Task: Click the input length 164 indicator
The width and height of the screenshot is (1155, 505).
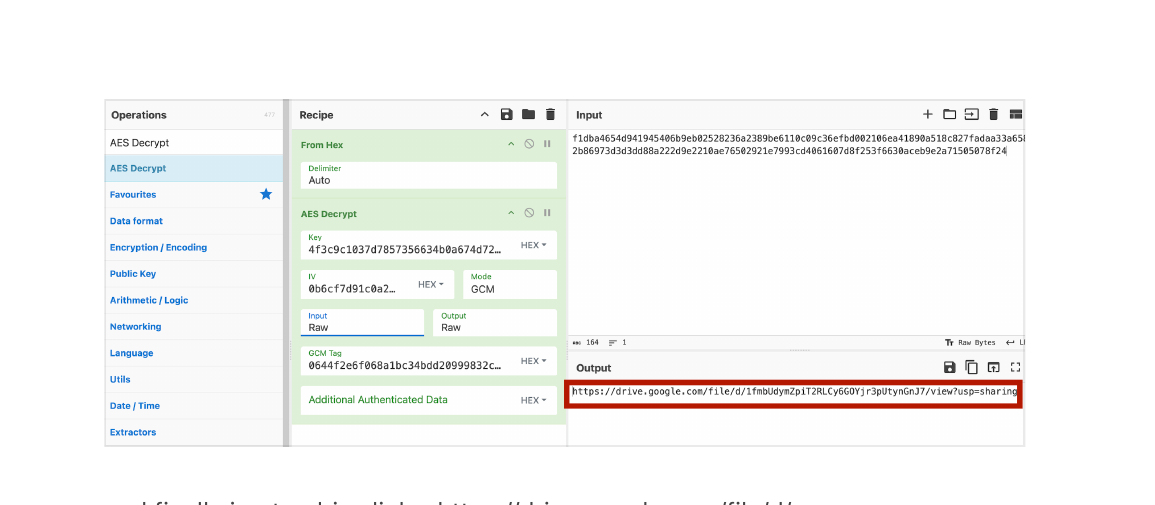Action: [586, 342]
